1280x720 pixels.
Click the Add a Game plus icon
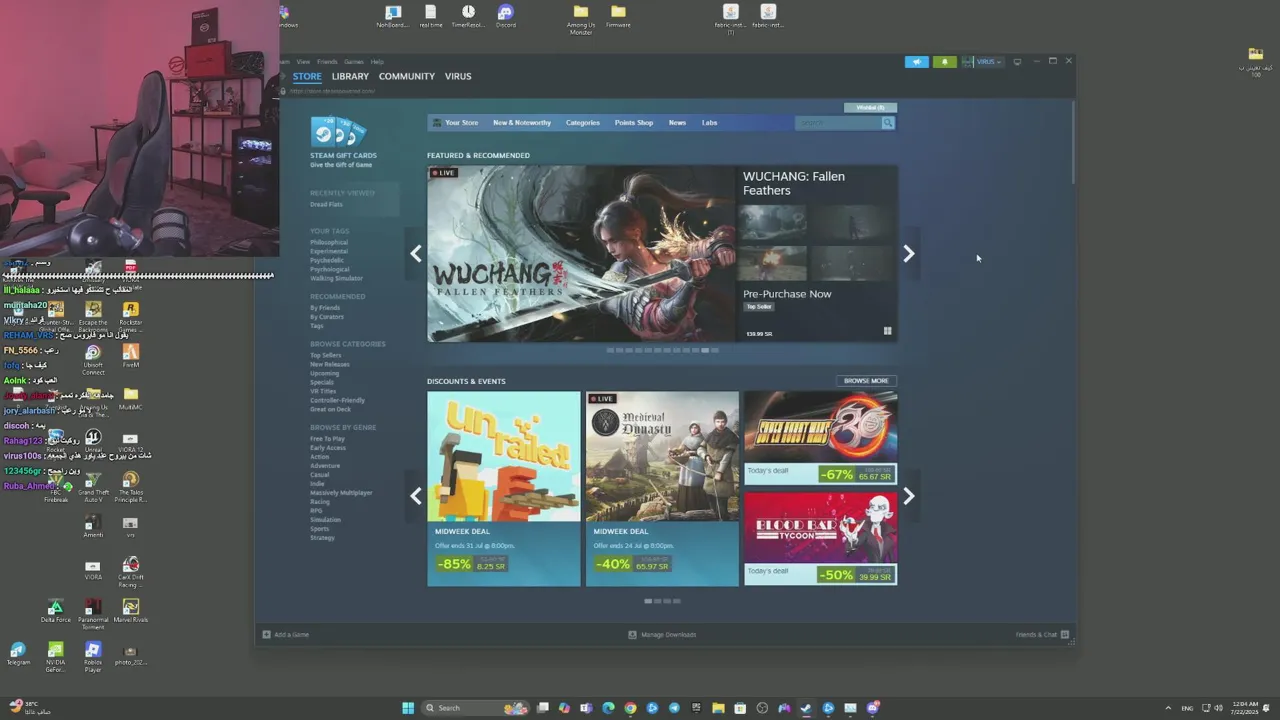click(x=266, y=634)
